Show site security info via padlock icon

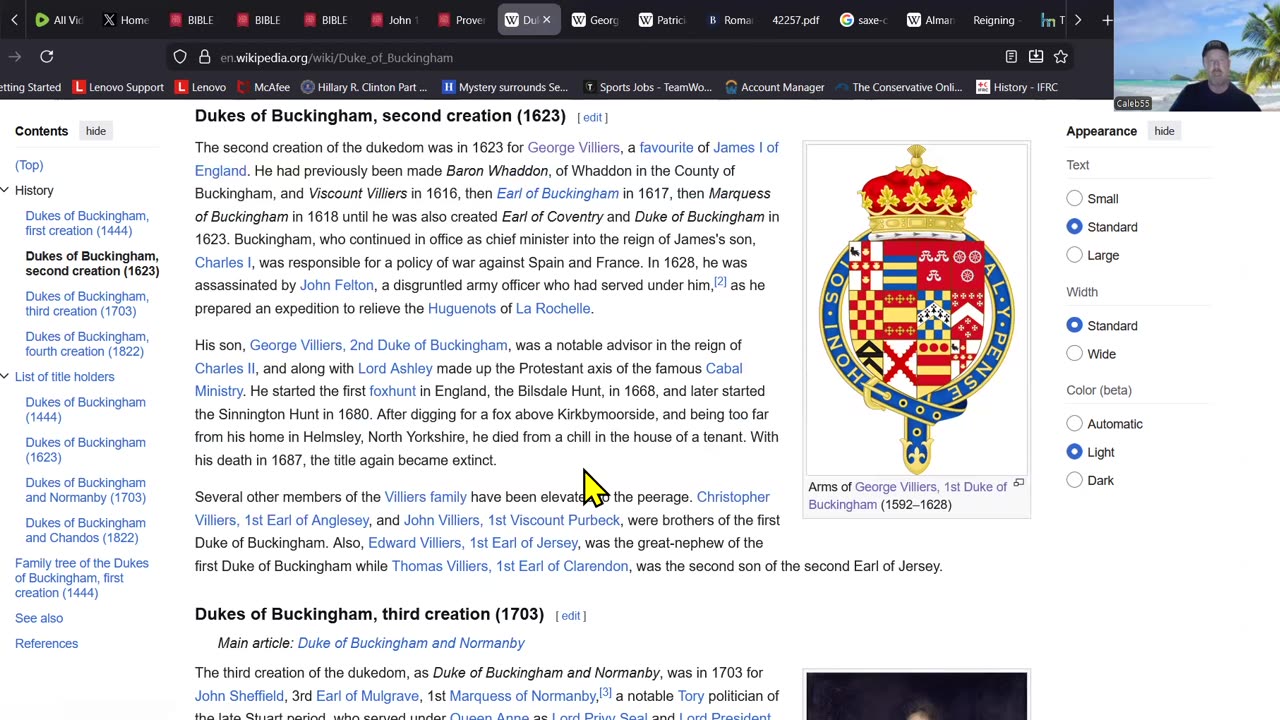(204, 57)
